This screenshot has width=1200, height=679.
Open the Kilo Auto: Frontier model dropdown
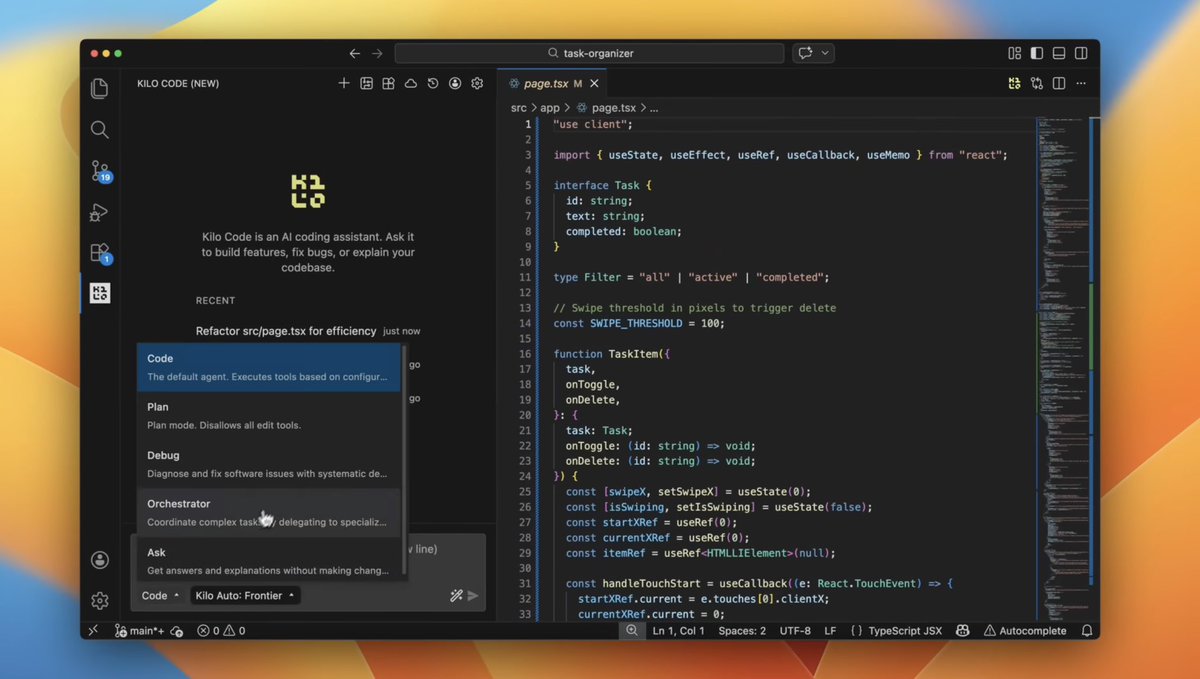tap(245, 595)
